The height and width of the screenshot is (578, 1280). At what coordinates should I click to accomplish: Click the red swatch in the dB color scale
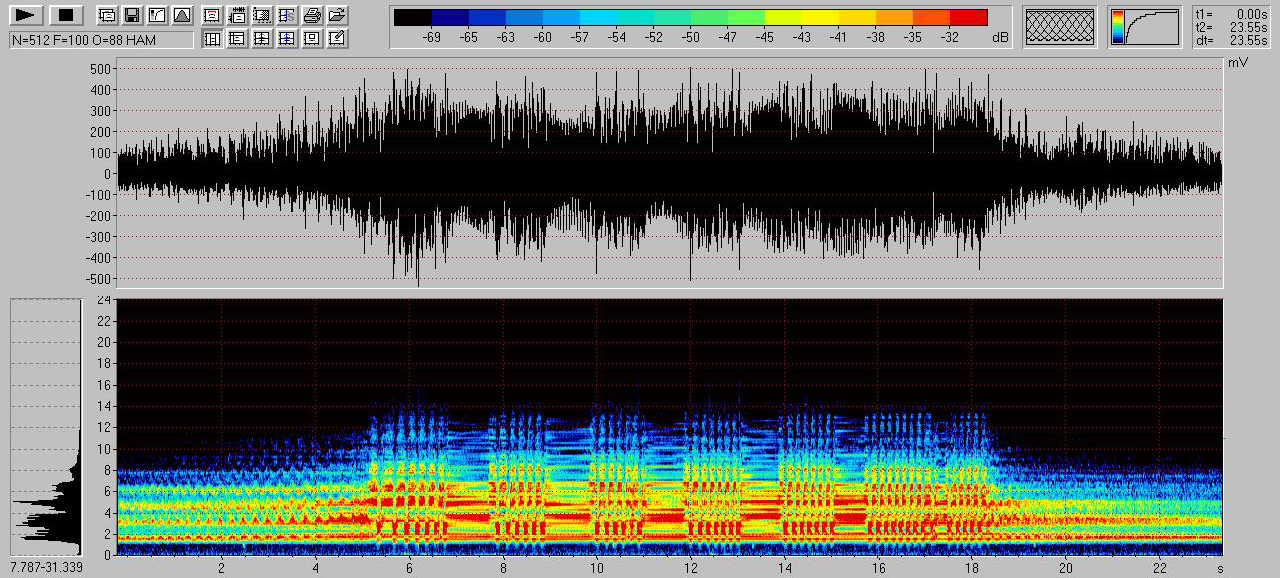pyautogui.click(x=968, y=17)
